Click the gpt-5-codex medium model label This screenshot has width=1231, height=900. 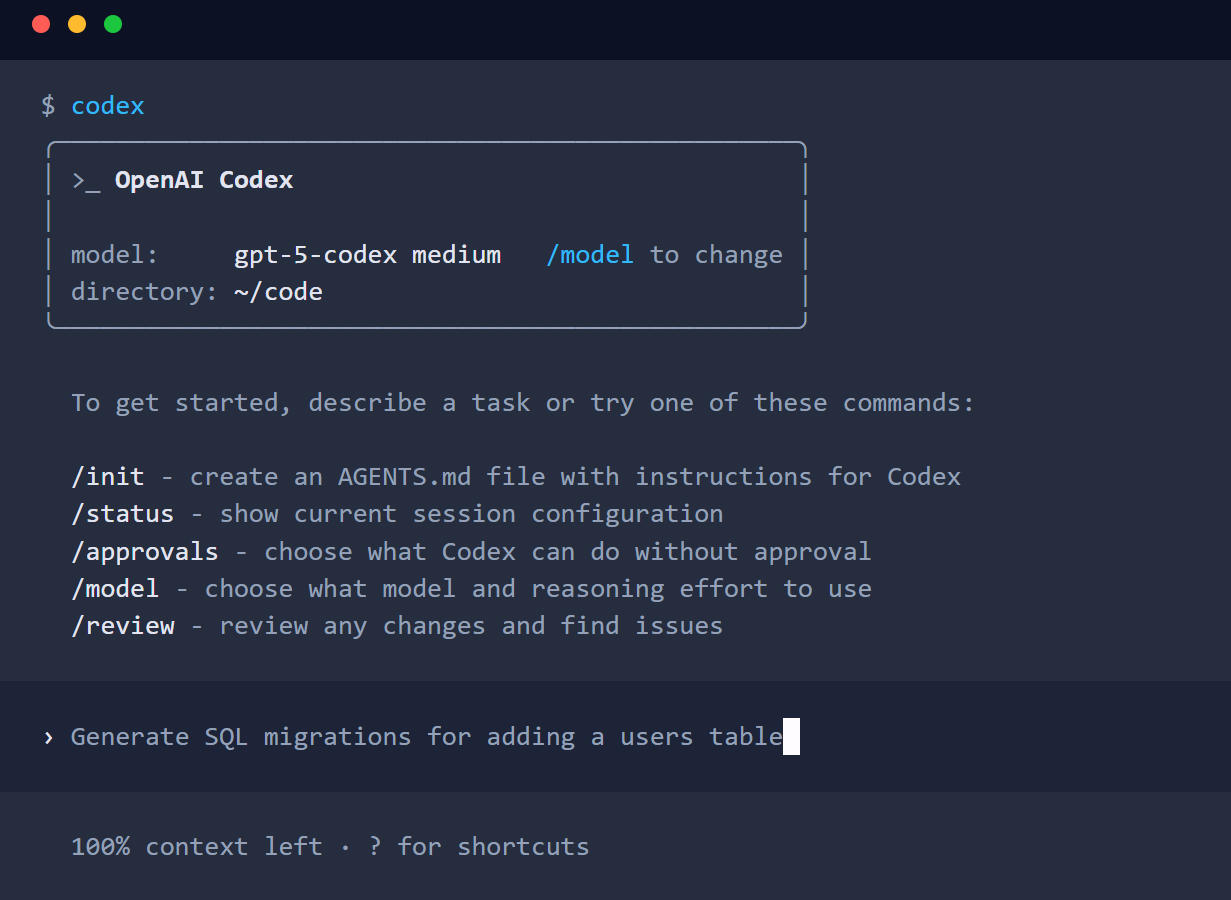368,254
